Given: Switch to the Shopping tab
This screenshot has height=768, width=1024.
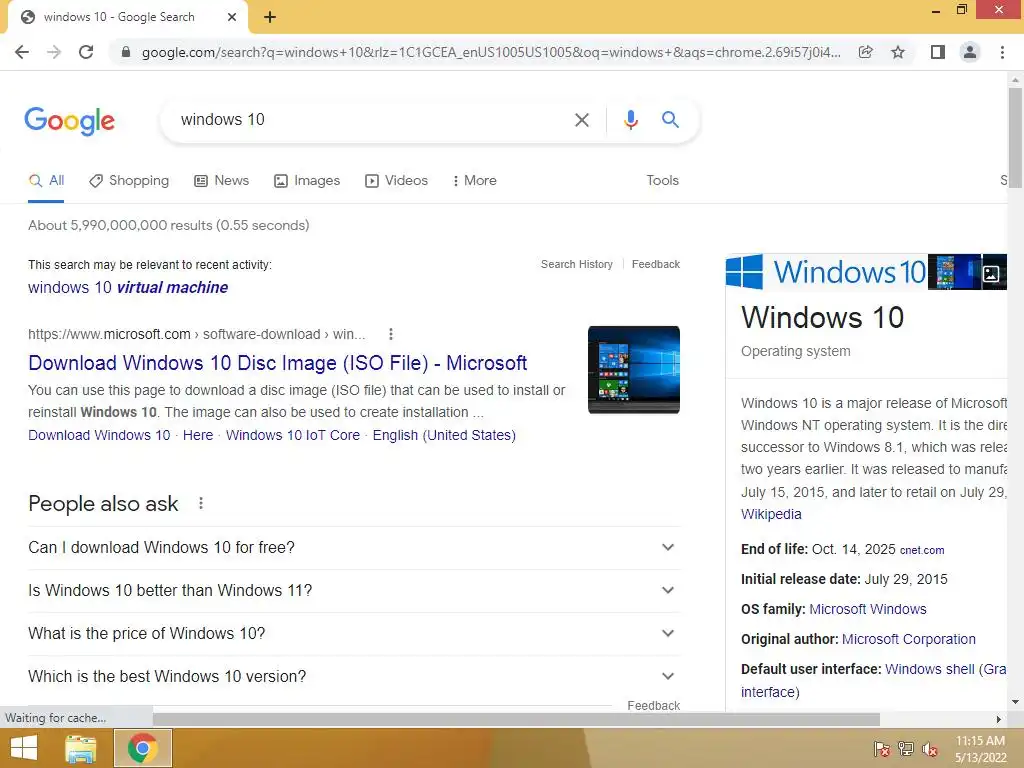Looking at the screenshot, I should tap(129, 180).
